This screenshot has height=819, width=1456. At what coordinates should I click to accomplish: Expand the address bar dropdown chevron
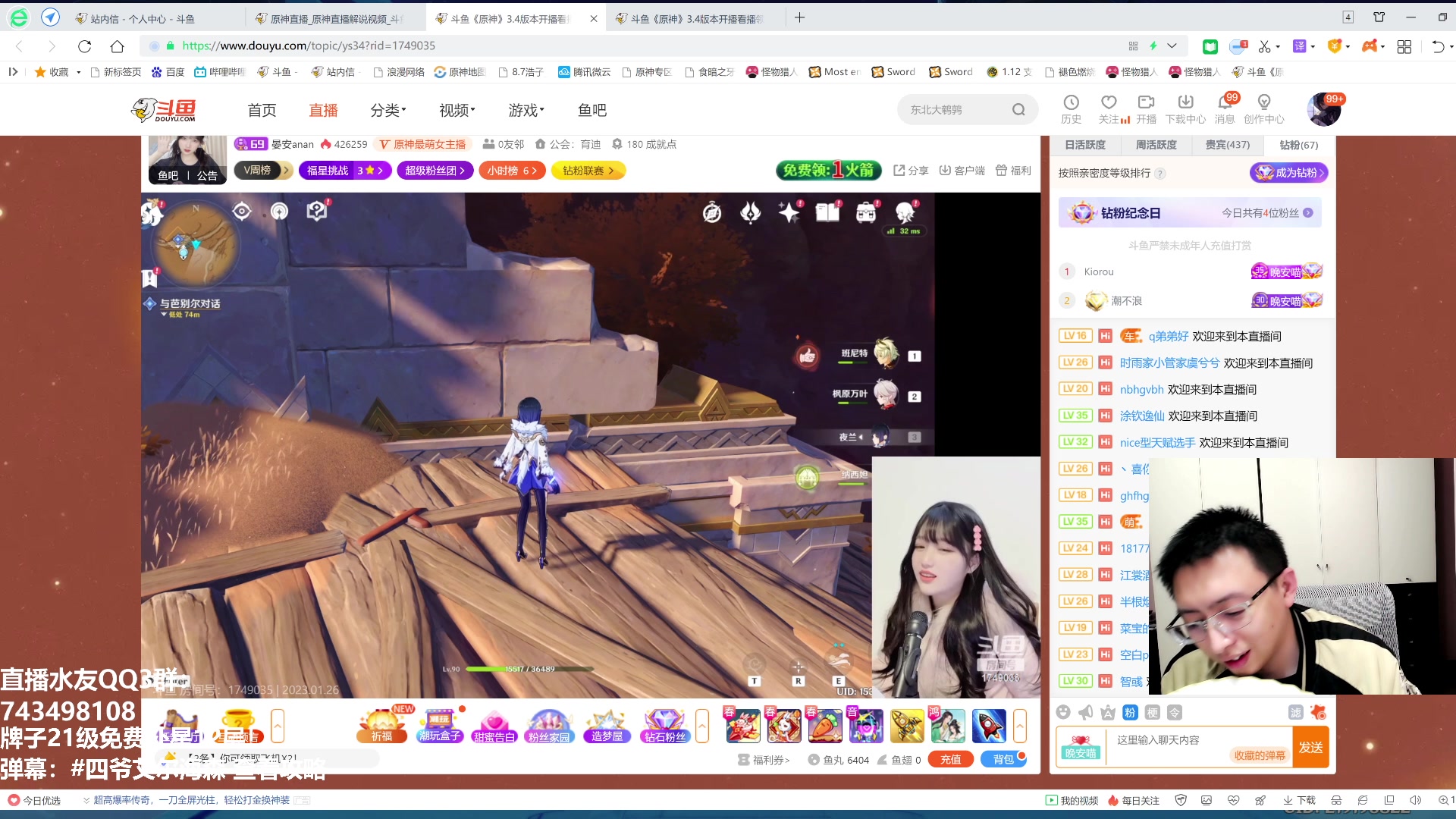(1172, 46)
